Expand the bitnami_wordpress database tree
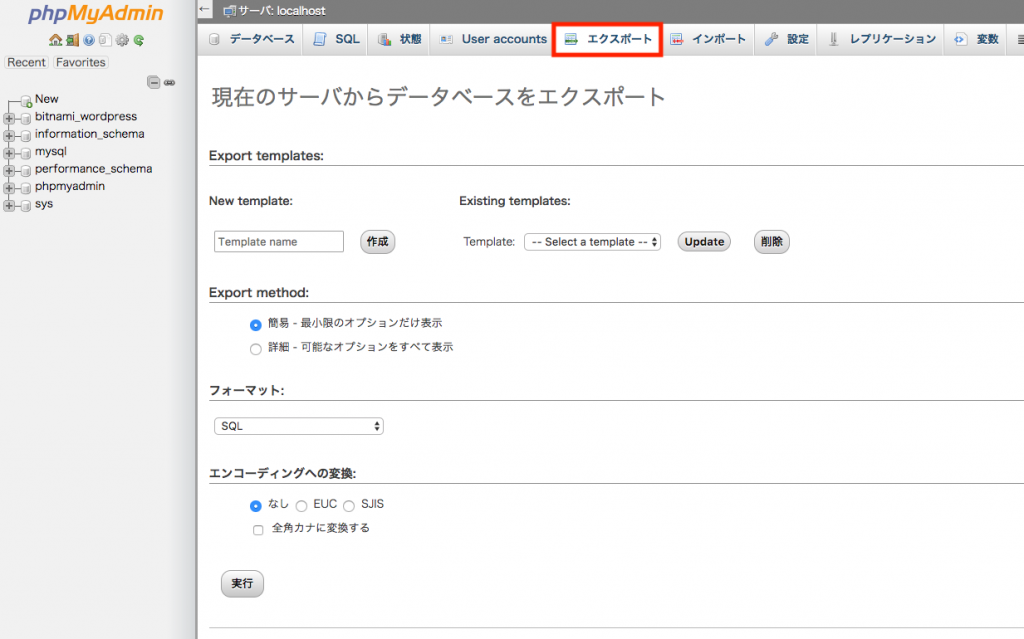Screen dimensions: 1024x639 coord(9,117)
